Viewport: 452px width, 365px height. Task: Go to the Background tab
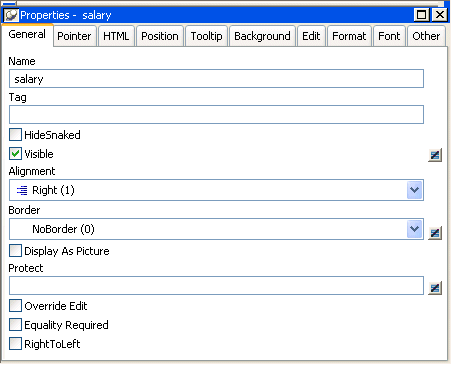[x=262, y=36]
